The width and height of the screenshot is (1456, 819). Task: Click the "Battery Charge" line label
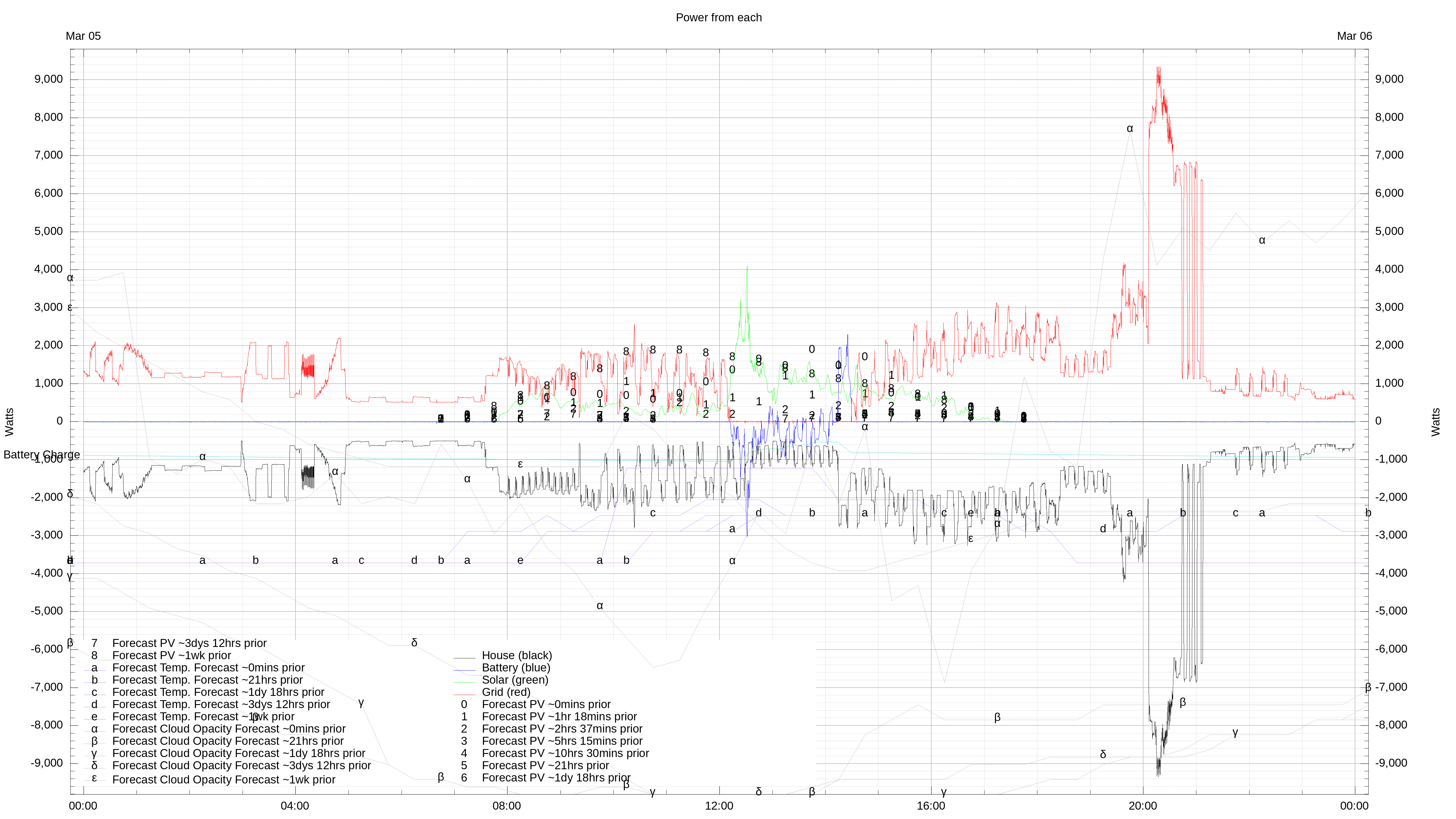(x=42, y=455)
